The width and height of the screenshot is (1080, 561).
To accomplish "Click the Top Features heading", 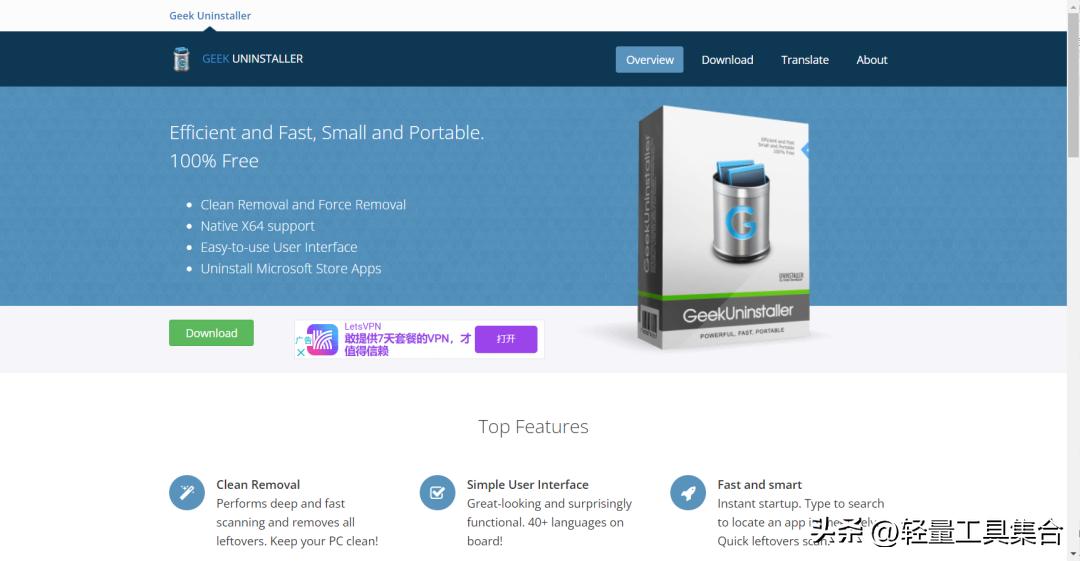I will point(533,427).
